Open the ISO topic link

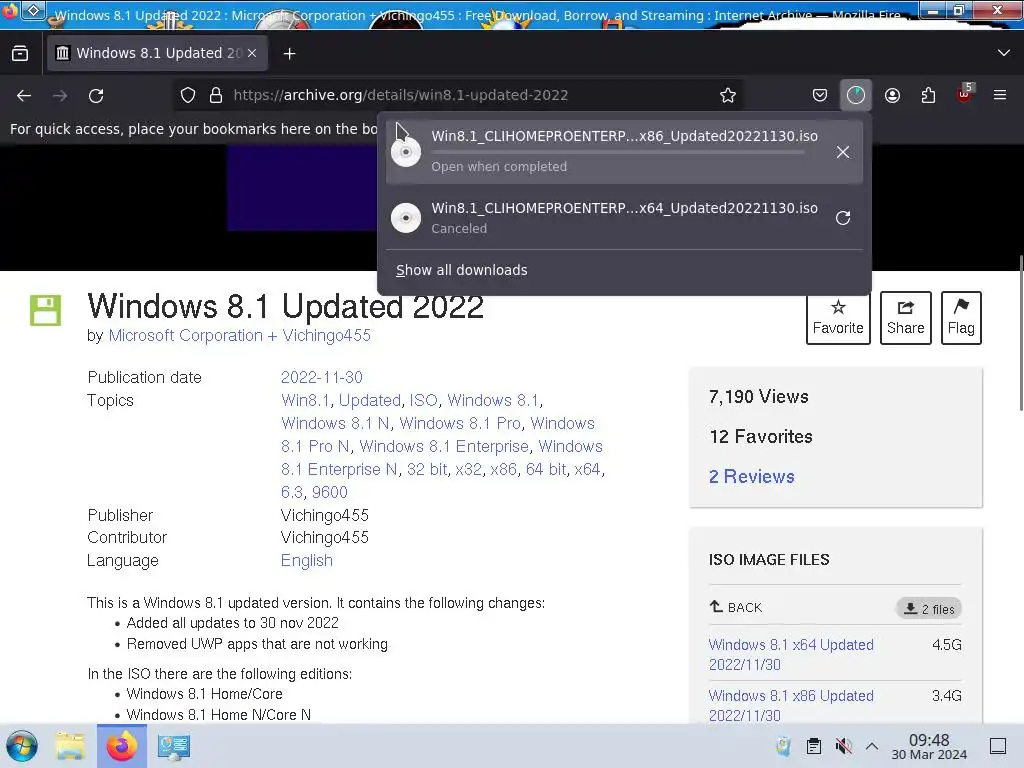(x=423, y=400)
